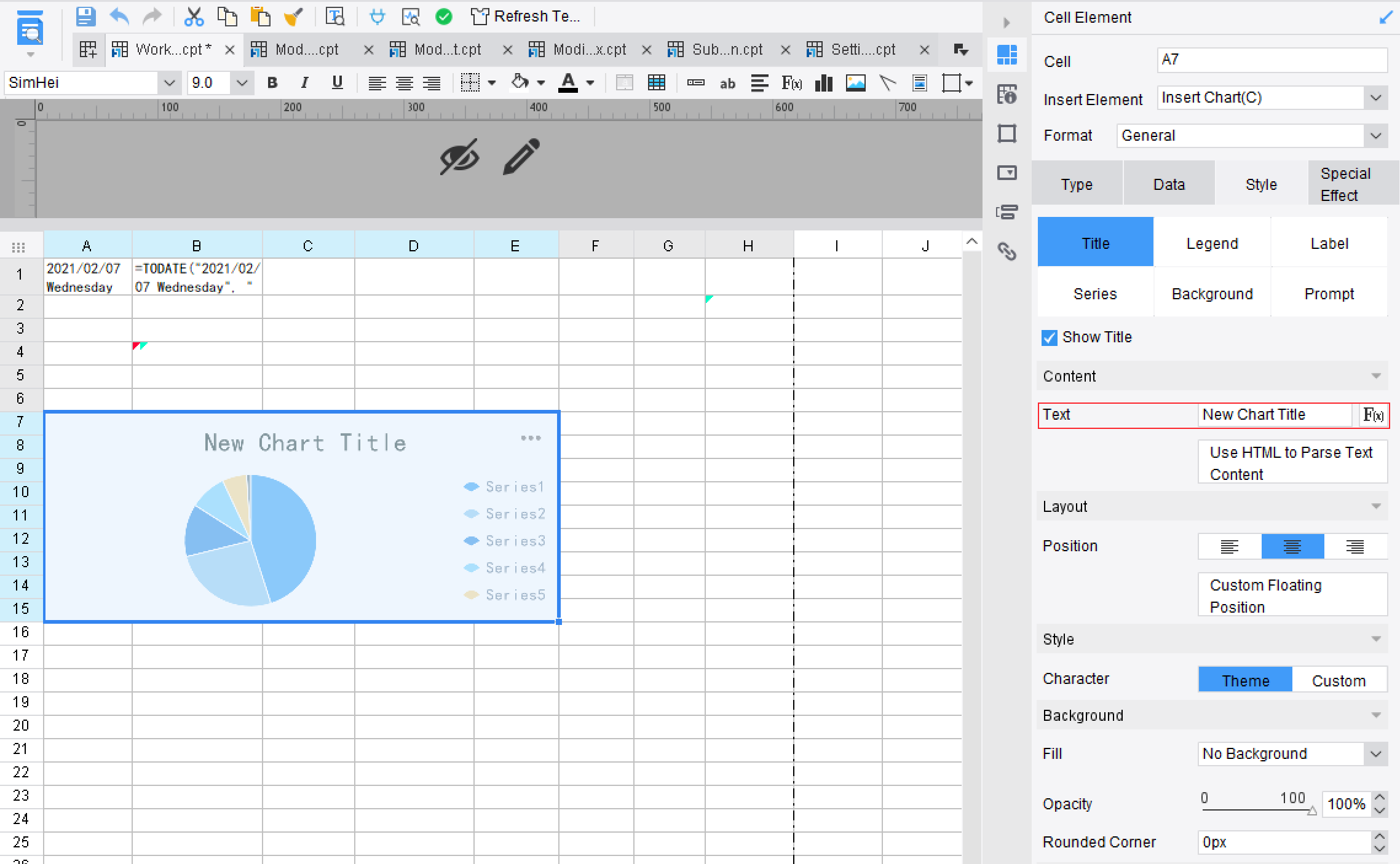Click Custom Floating Position button

[1292, 595]
